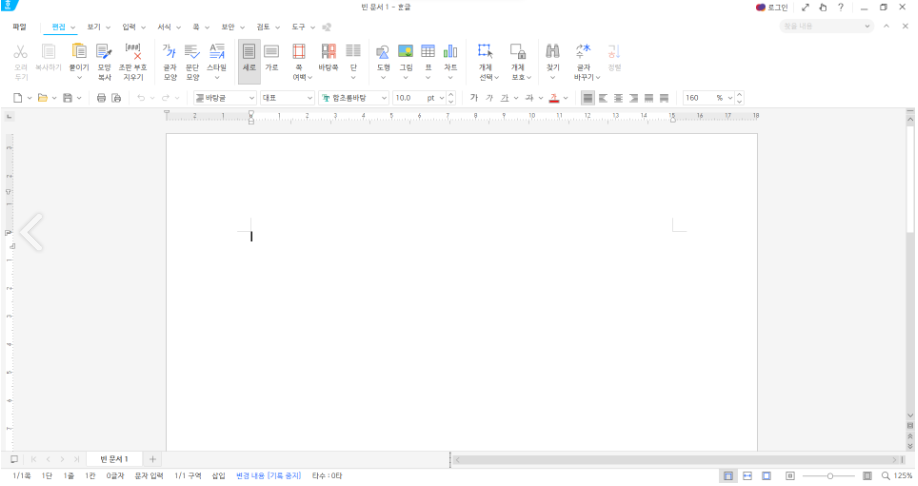Add a new document tab with plus
The height and width of the screenshot is (486, 918).
point(152,459)
